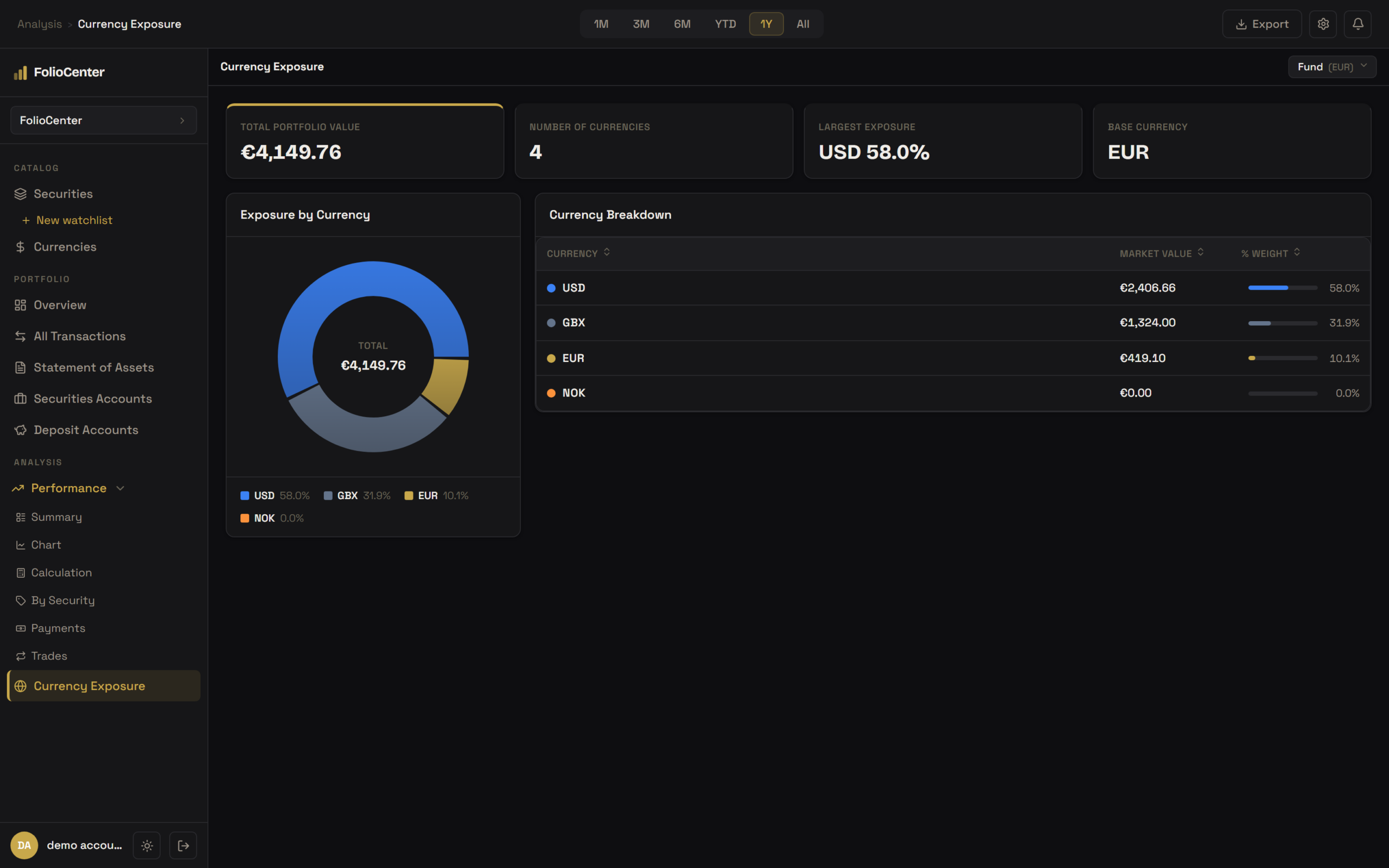
Task: Toggle light theme with the sun icon
Action: tap(147, 845)
